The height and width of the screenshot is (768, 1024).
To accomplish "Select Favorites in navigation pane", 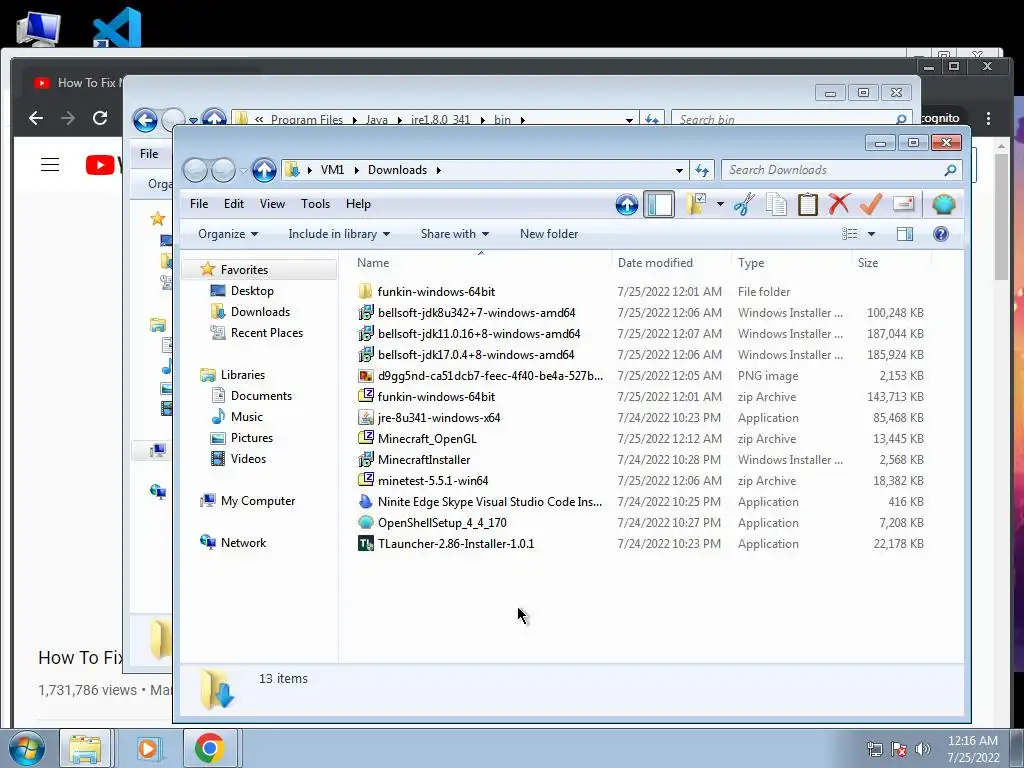I will [244, 270].
